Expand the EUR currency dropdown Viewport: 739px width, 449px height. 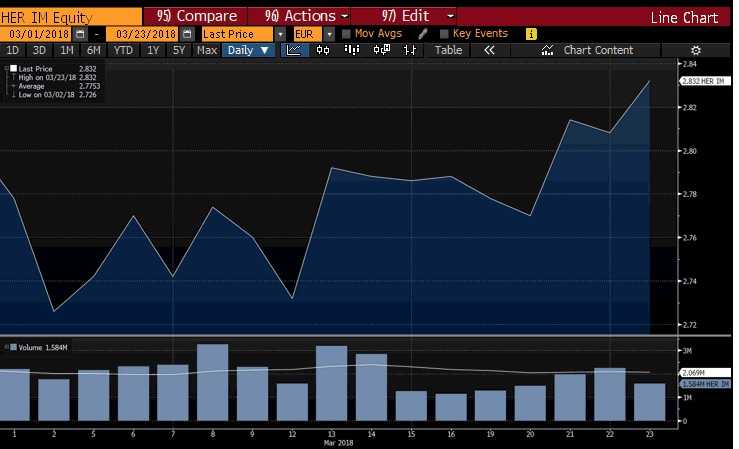click(x=329, y=34)
